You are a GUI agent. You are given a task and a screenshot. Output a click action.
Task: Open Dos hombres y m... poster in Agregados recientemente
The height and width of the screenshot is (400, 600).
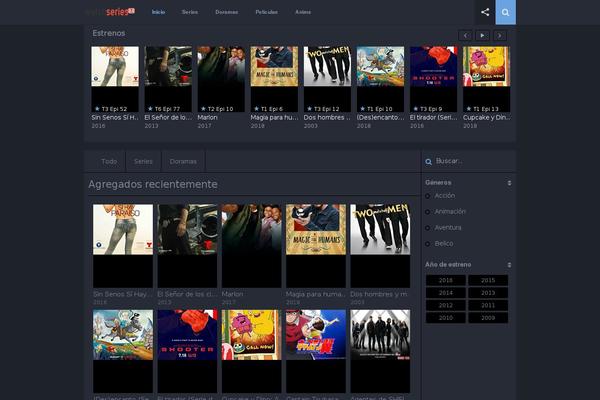tap(380, 246)
